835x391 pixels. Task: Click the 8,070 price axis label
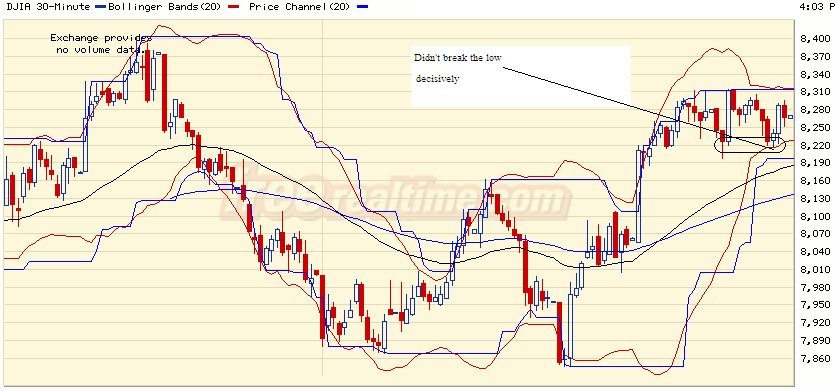tap(815, 233)
